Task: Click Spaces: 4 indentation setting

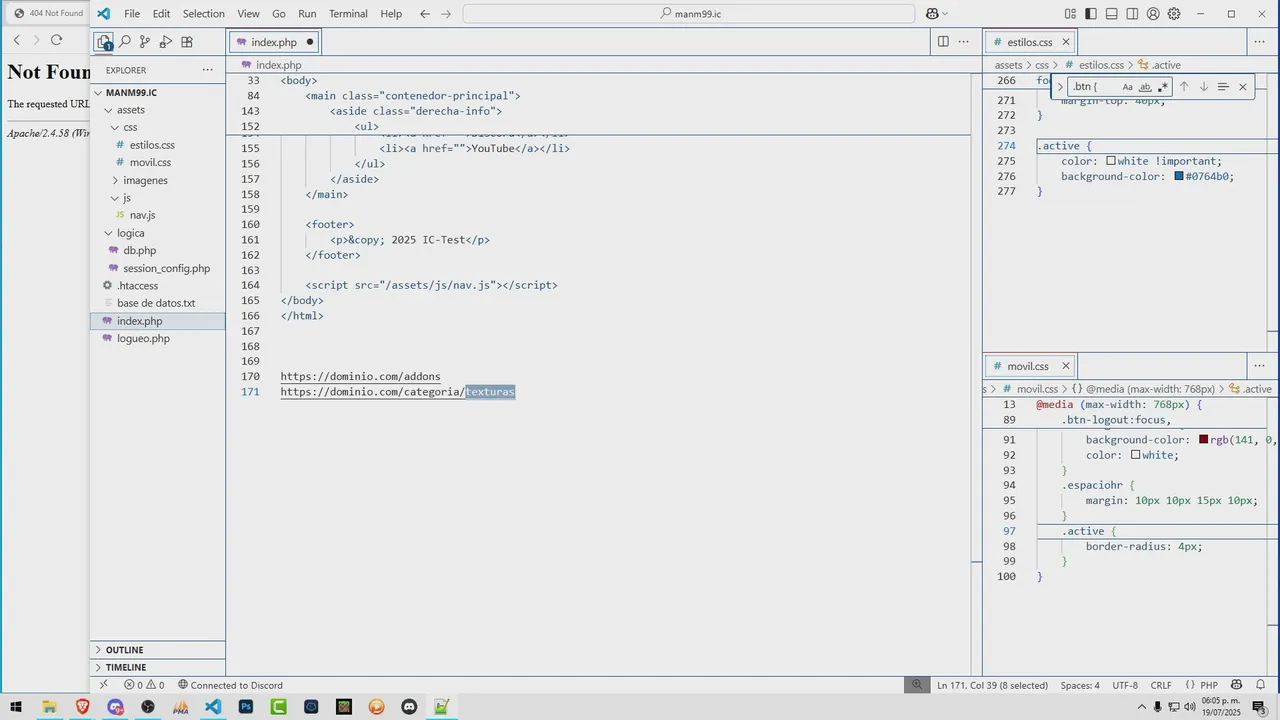Action: click(x=1080, y=685)
